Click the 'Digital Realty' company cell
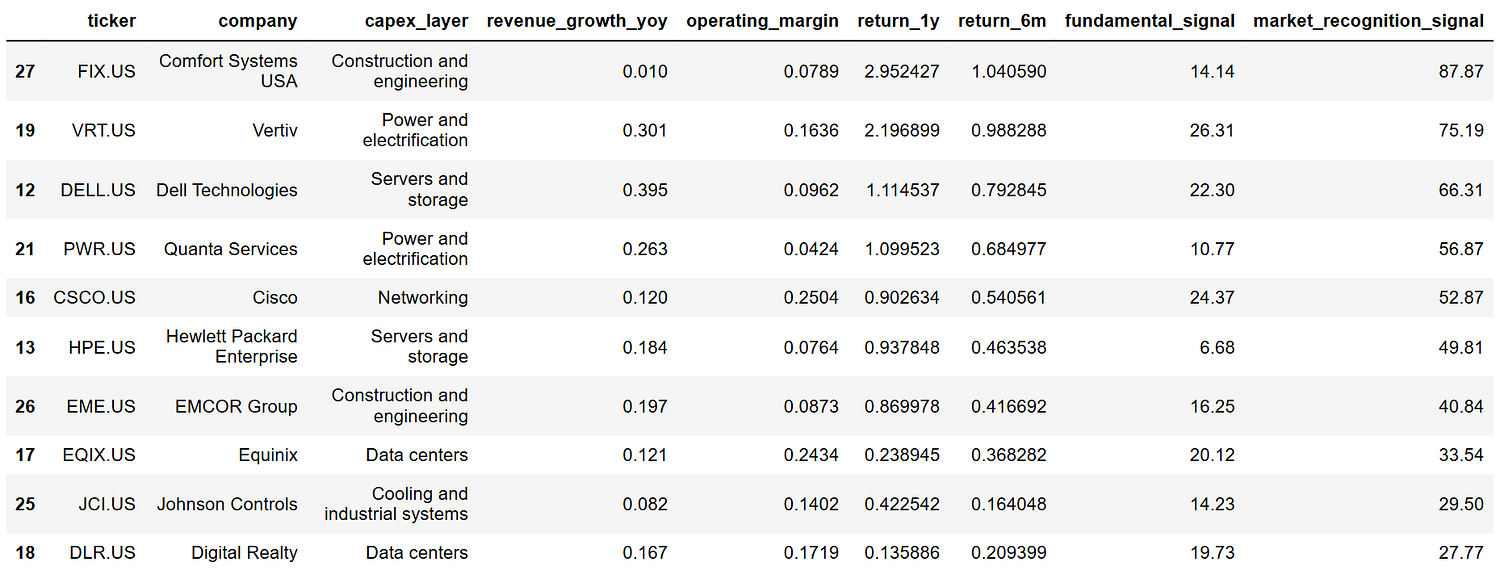This screenshot has height=579, width=1500. (x=245, y=553)
